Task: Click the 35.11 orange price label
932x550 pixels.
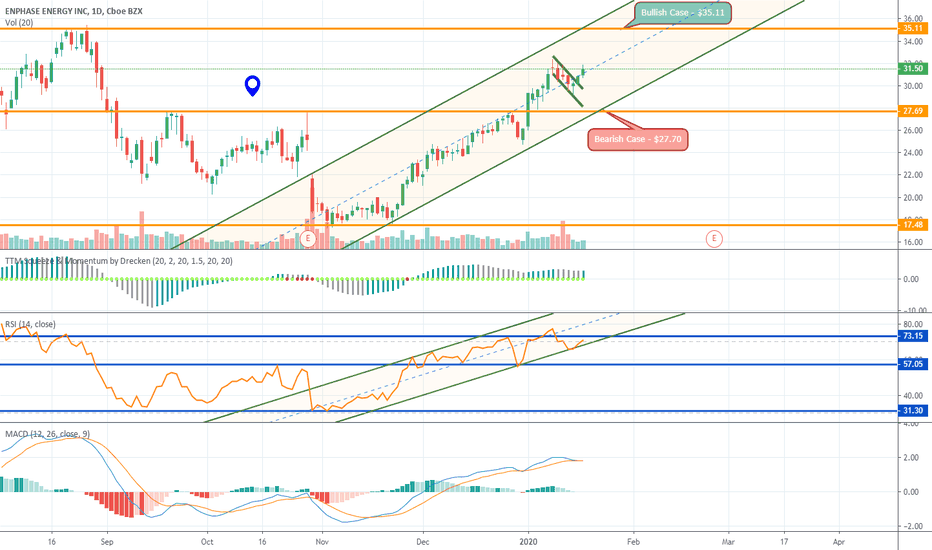Action: (x=913, y=29)
